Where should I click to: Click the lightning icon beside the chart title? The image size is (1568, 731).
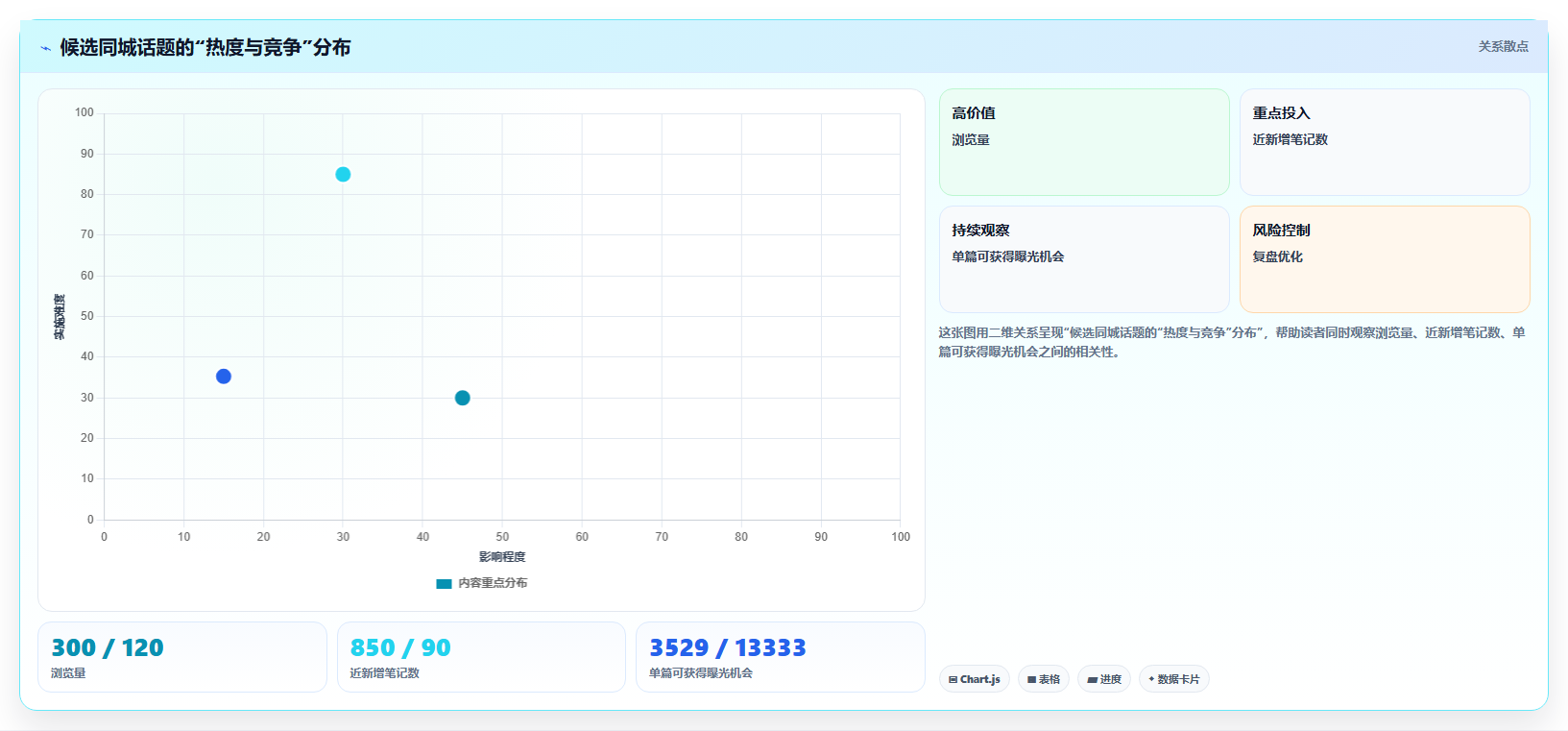(x=45, y=48)
